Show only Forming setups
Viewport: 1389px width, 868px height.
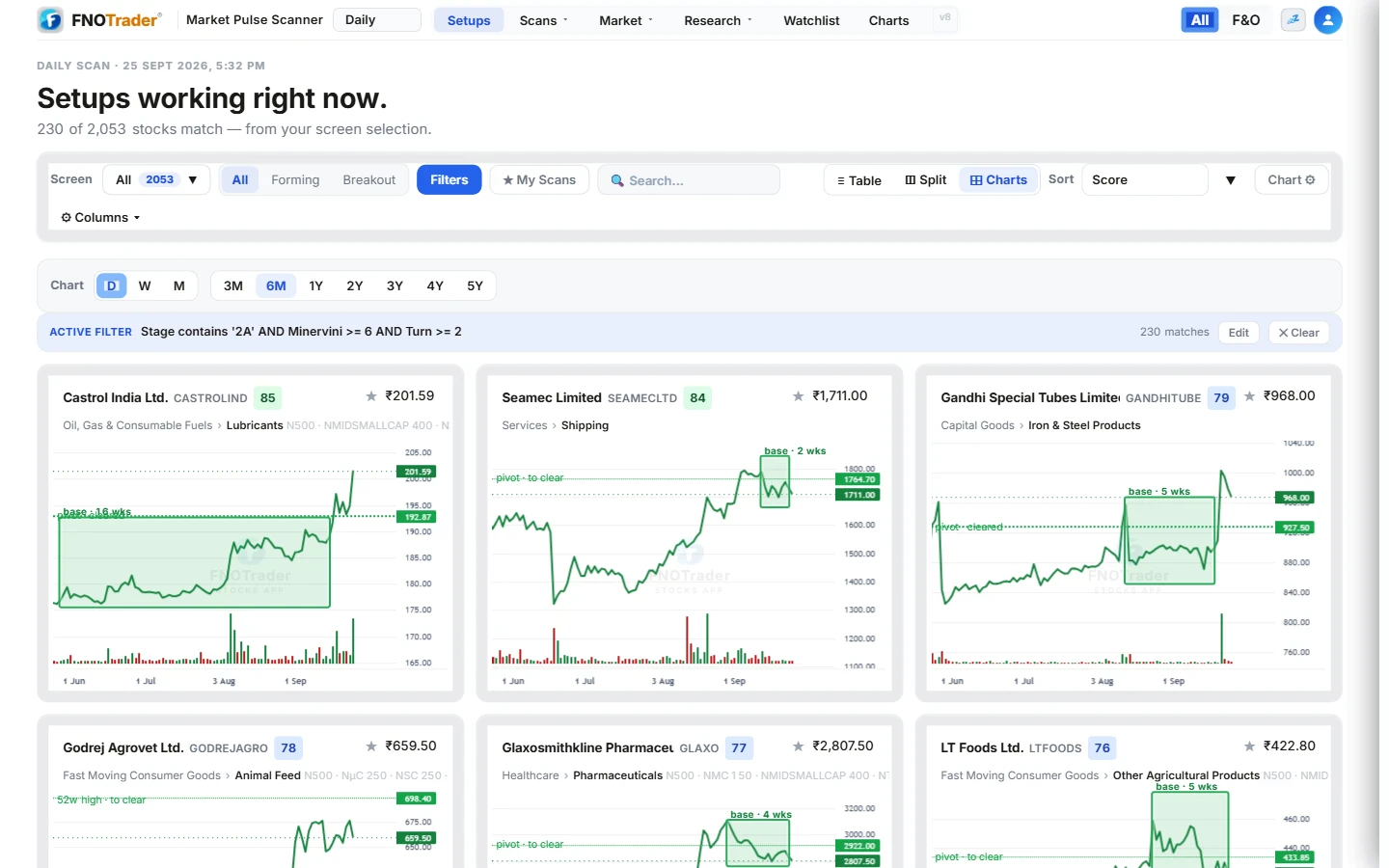(295, 180)
